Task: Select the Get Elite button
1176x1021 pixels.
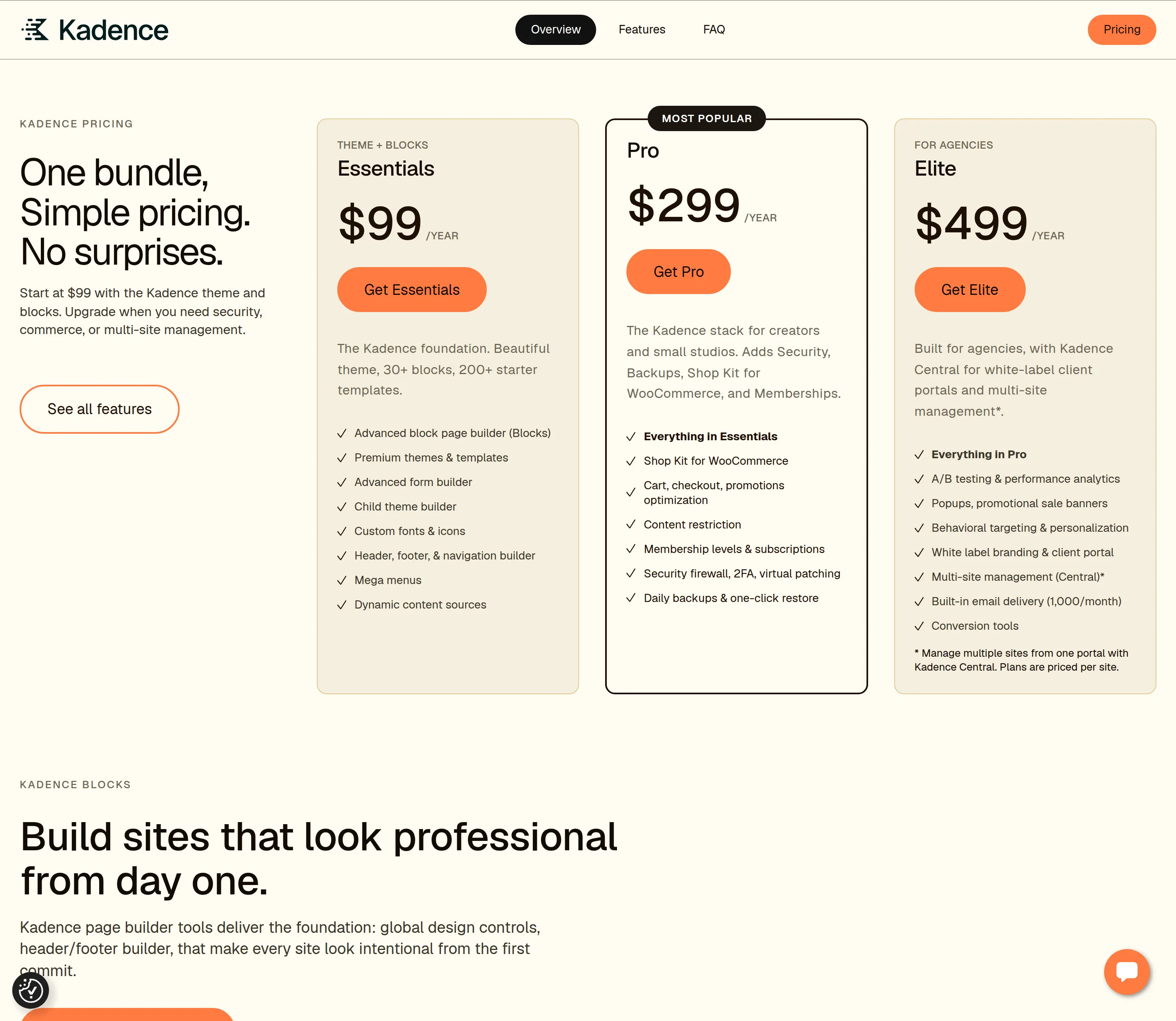Action: pyautogui.click(x=970, y=290)
